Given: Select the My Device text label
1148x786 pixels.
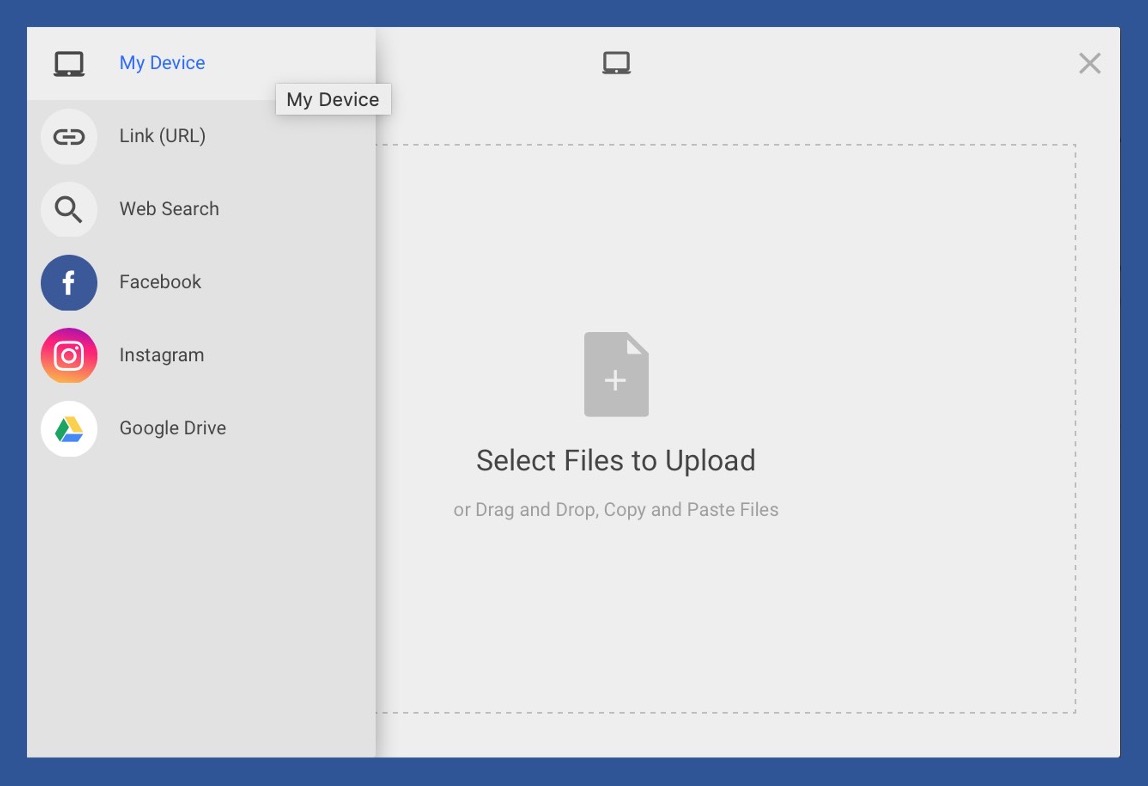Looking at the screenshot, I should point(162,63).
